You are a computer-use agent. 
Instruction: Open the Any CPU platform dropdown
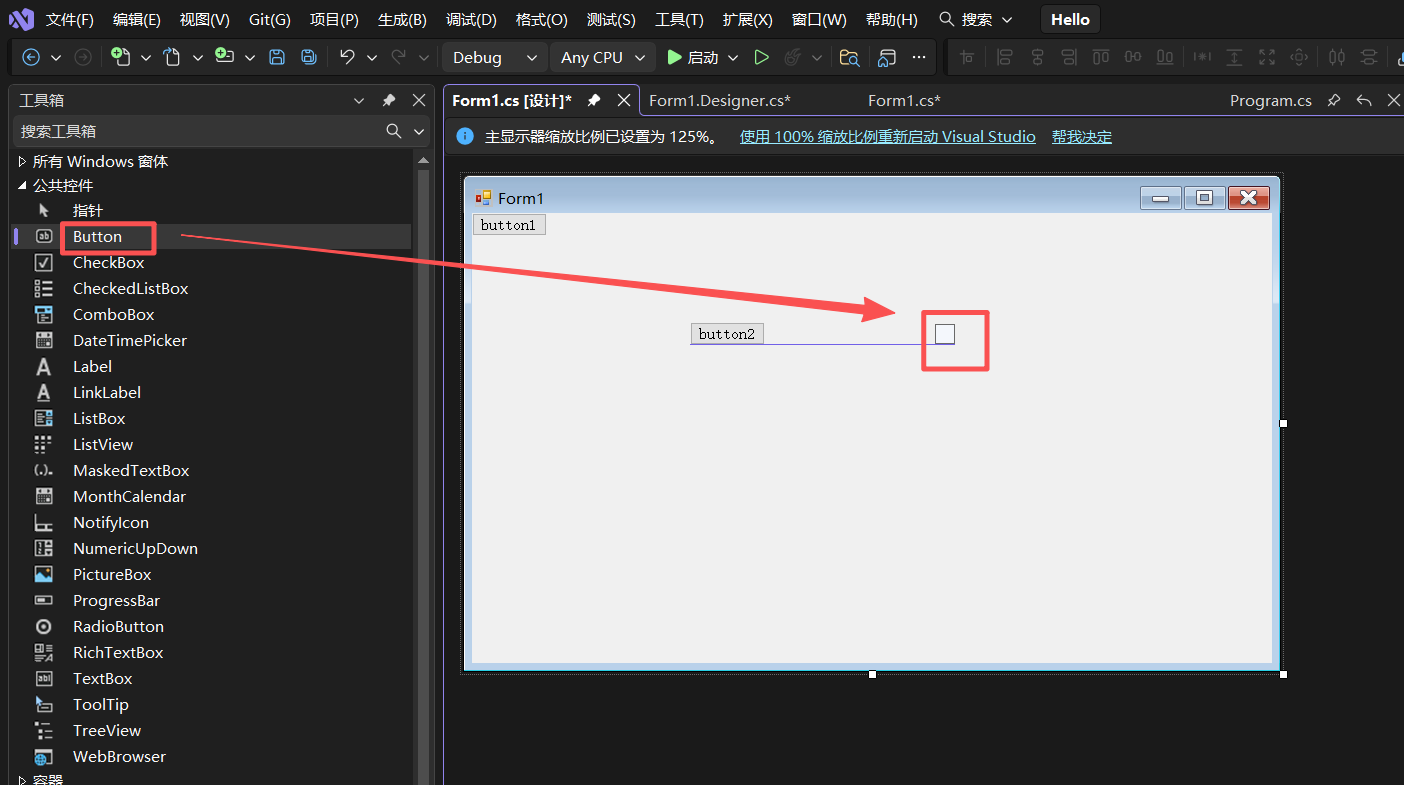[603, 58]
